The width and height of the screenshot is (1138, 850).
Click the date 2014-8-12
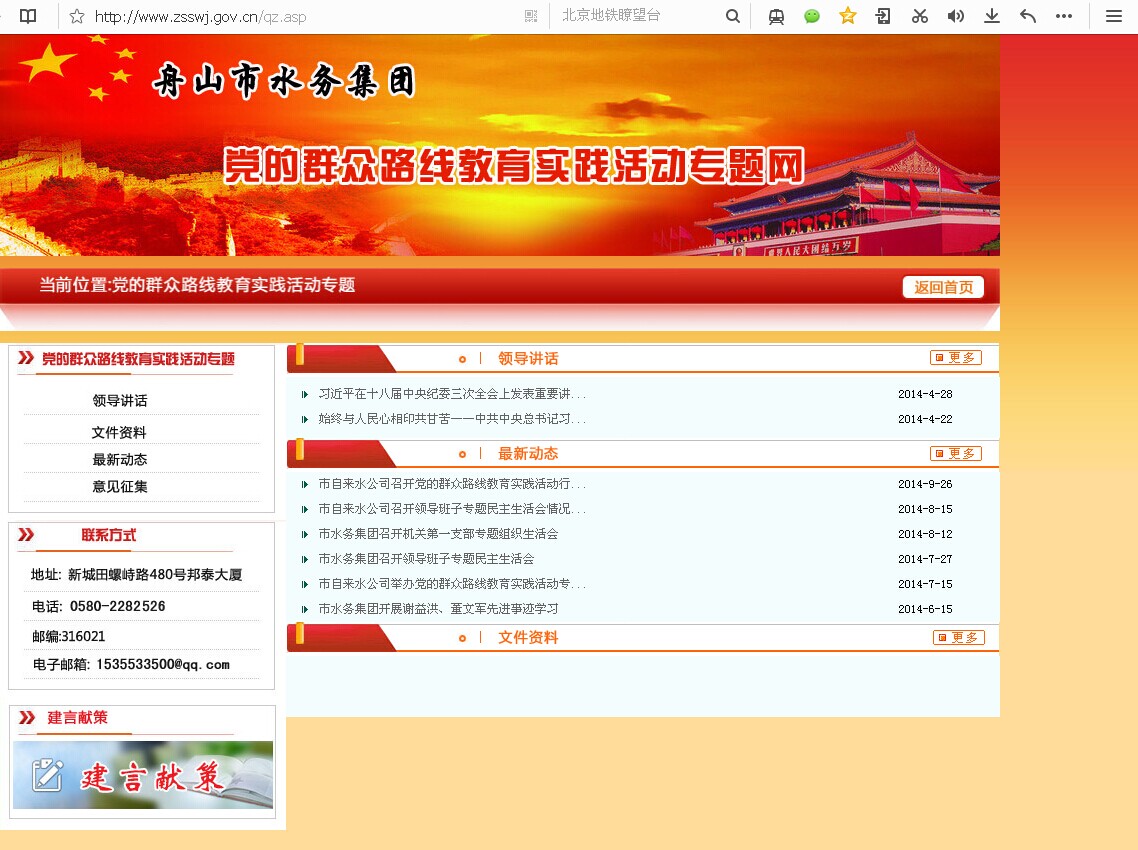[925, 534]
